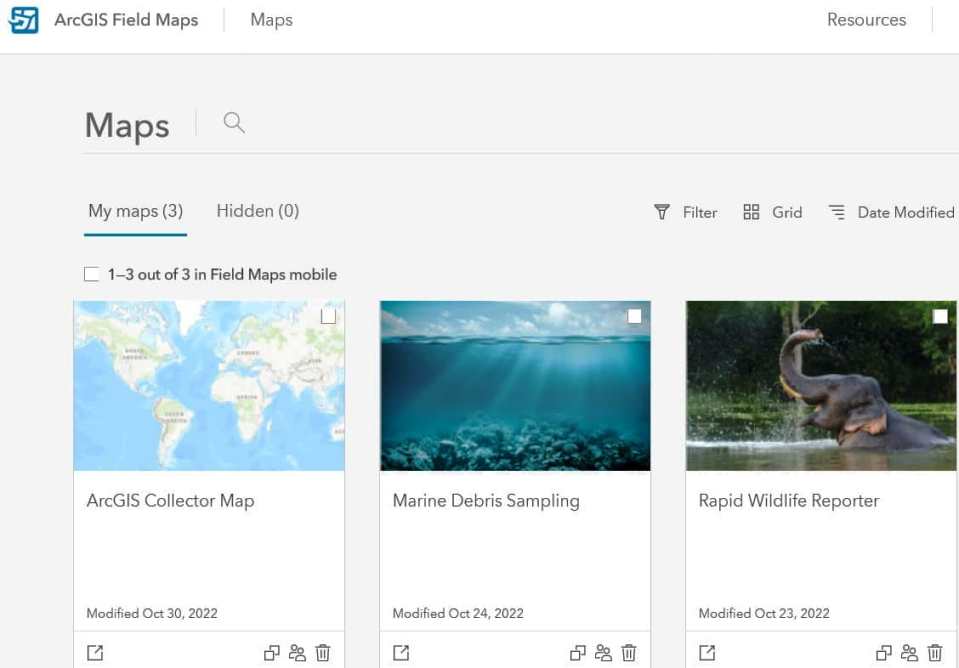Viewport: 959px width, 668px height.
Task: Click the Date Modified sort icon
Action: (x=837, y=212)
